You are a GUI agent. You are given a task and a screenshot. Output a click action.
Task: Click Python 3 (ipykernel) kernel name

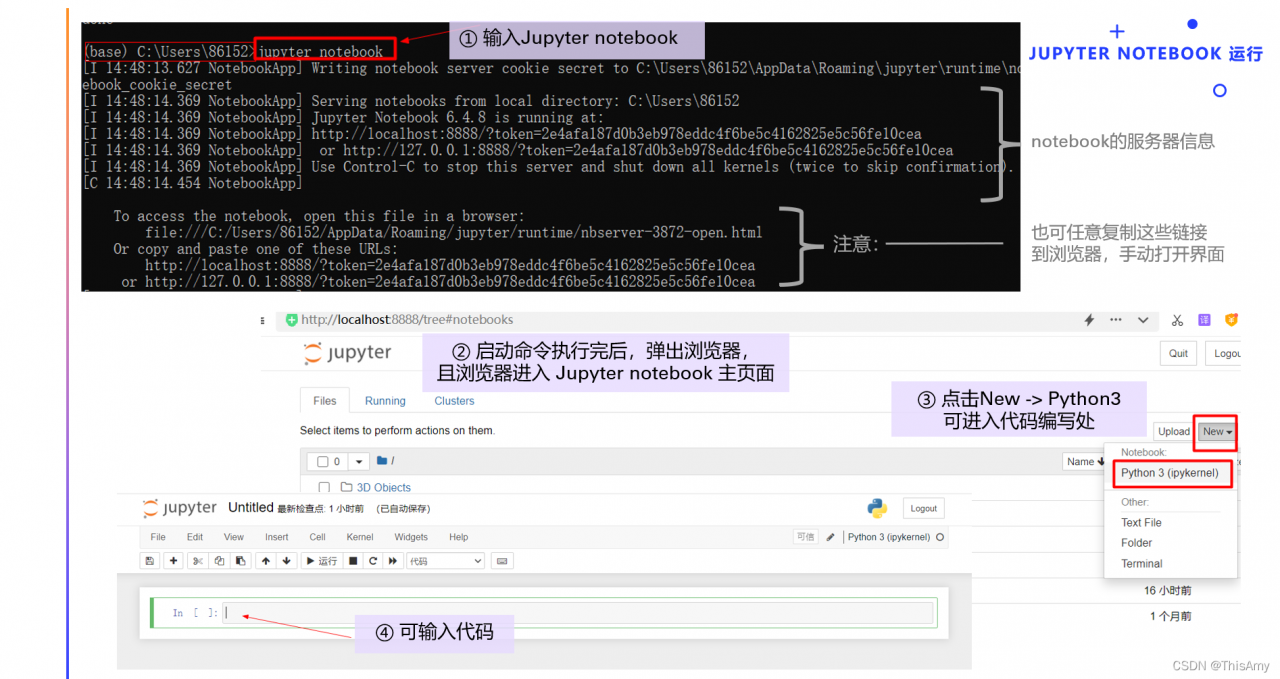point(889,537)
